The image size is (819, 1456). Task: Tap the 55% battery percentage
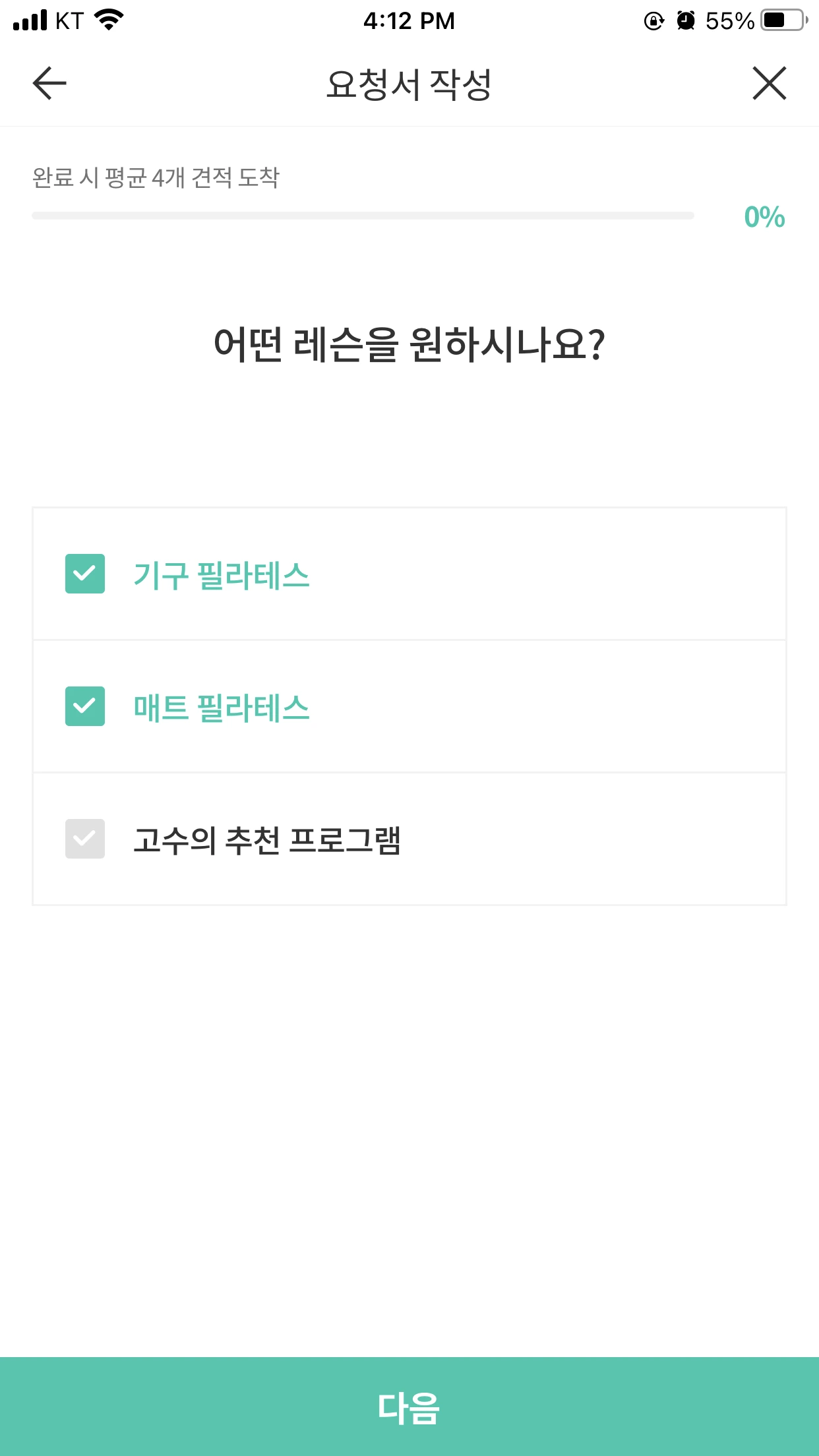pyautogui.click(x=729, y=21)
